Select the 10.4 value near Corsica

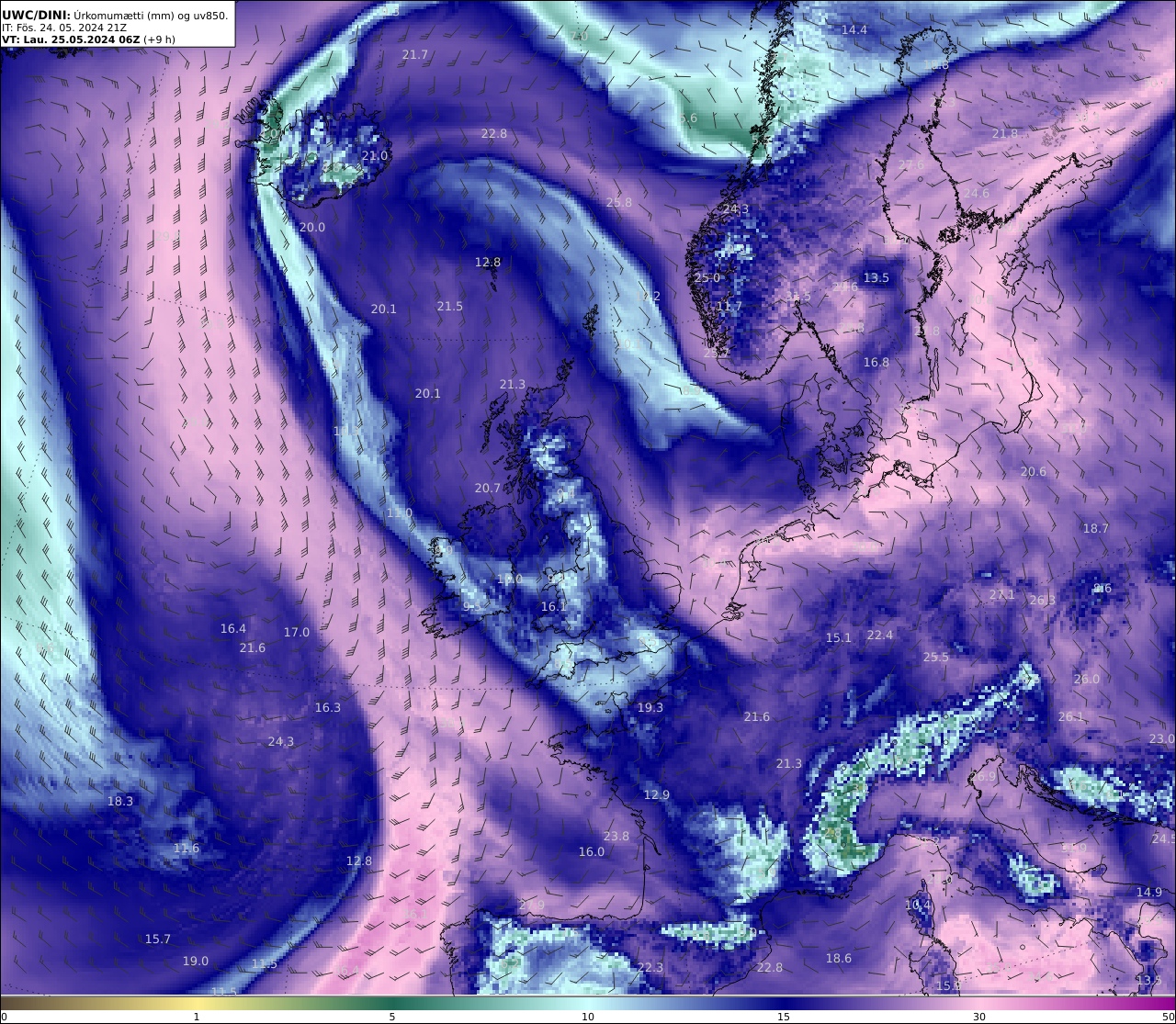click(x=918, y=905)
